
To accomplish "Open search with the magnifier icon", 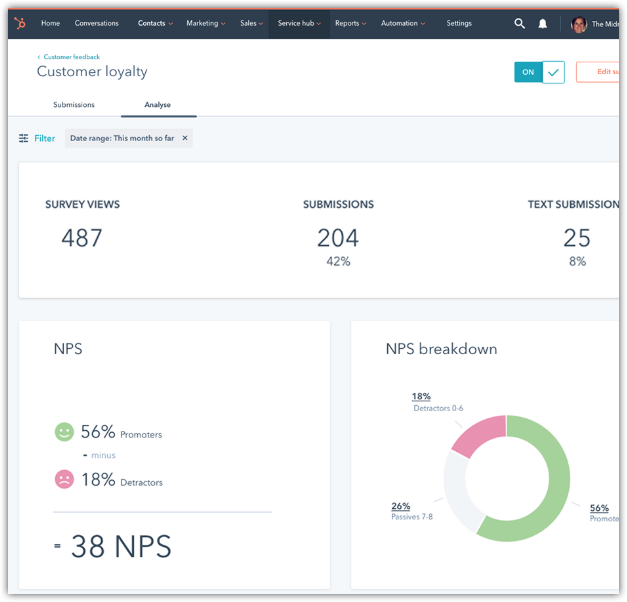I will (519, 23).
